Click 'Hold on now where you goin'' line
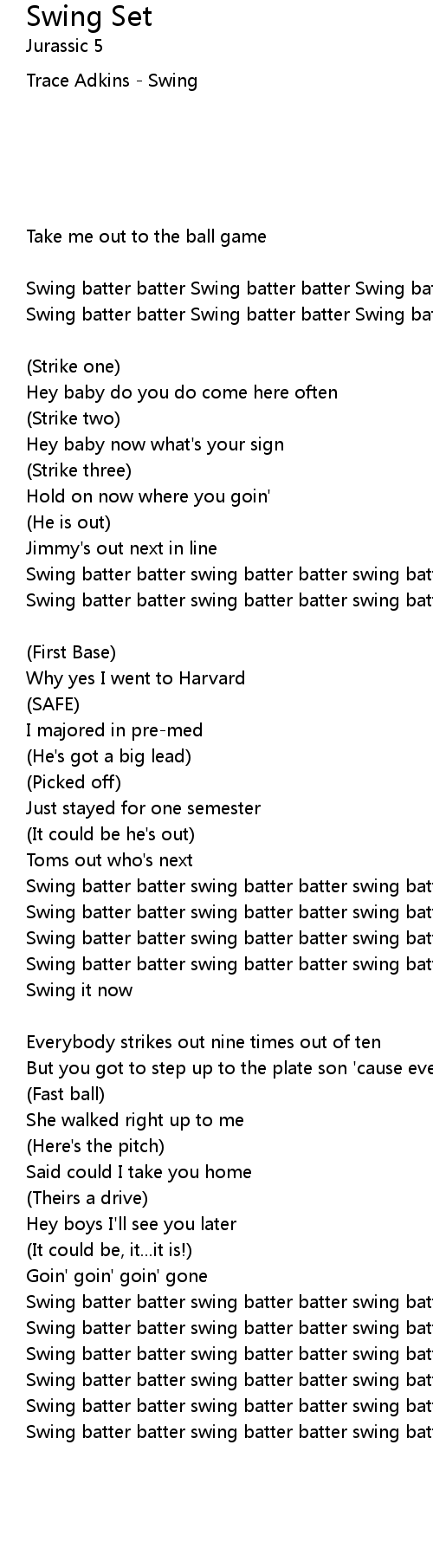The image size is (433, 1568). [x=149, y=496]
